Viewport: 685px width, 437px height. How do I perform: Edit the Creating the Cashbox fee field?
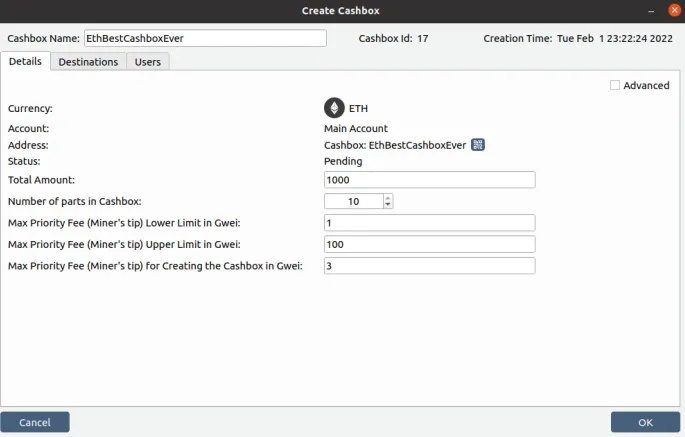(429, 266)
